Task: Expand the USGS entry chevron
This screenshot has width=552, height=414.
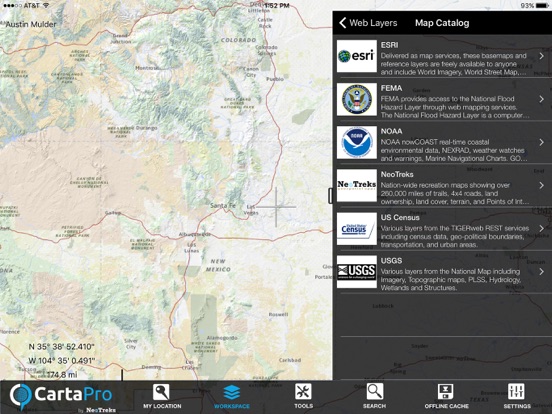Action: point(541,271)
